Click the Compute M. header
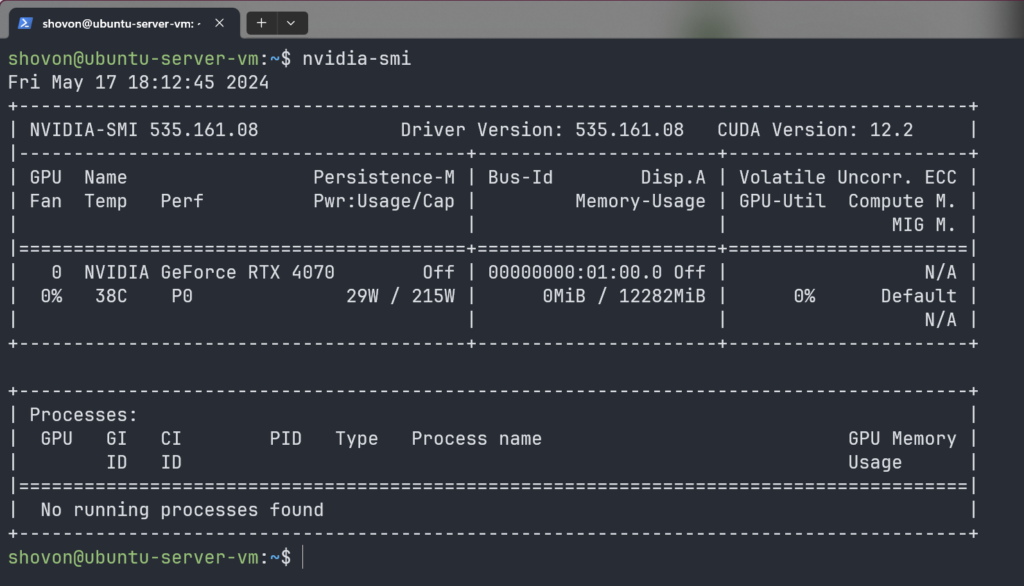This screenshot has width=1024, height=586. pyautogui.click(x=903, y=201)
